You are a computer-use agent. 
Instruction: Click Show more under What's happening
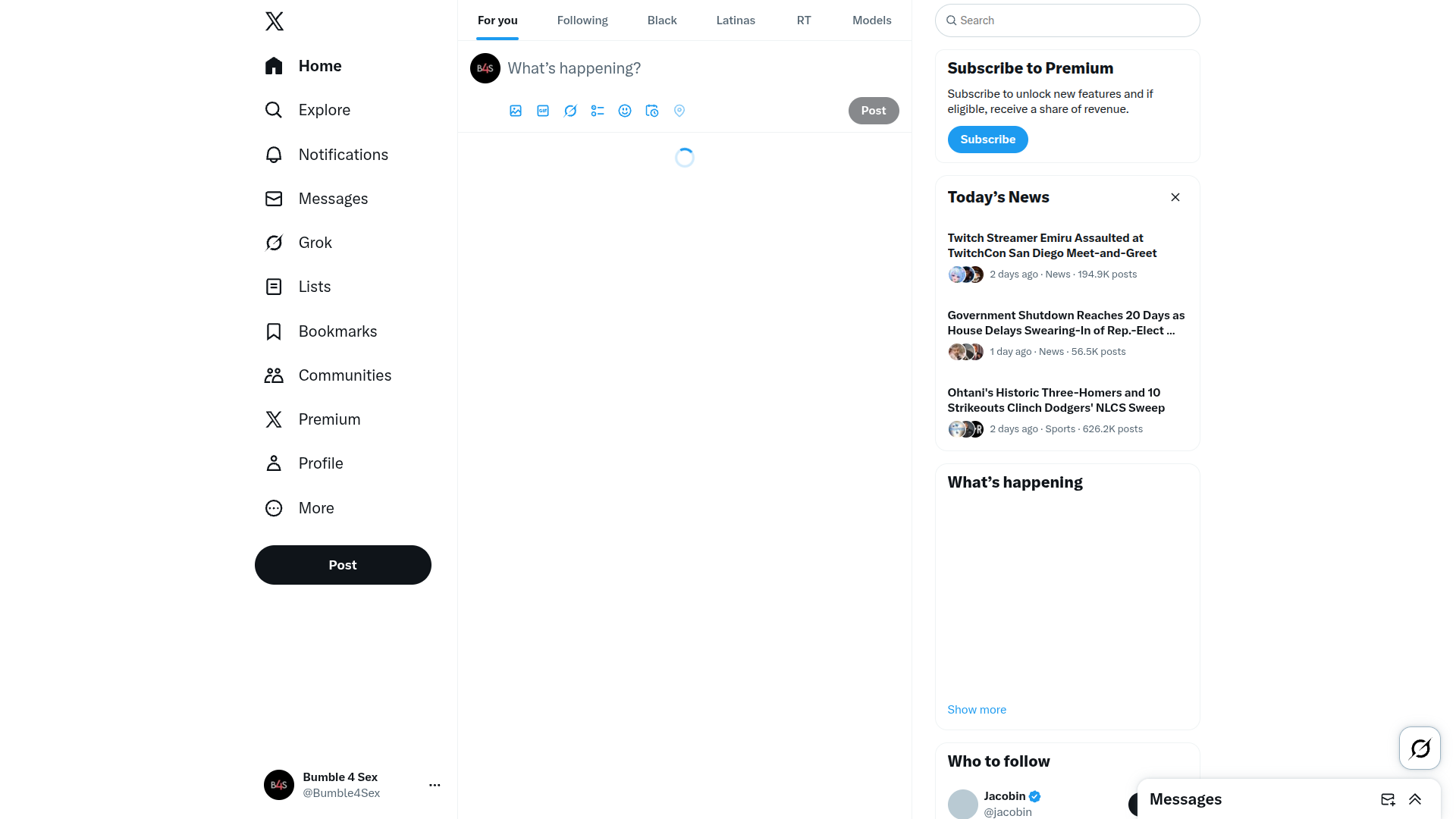977,710
